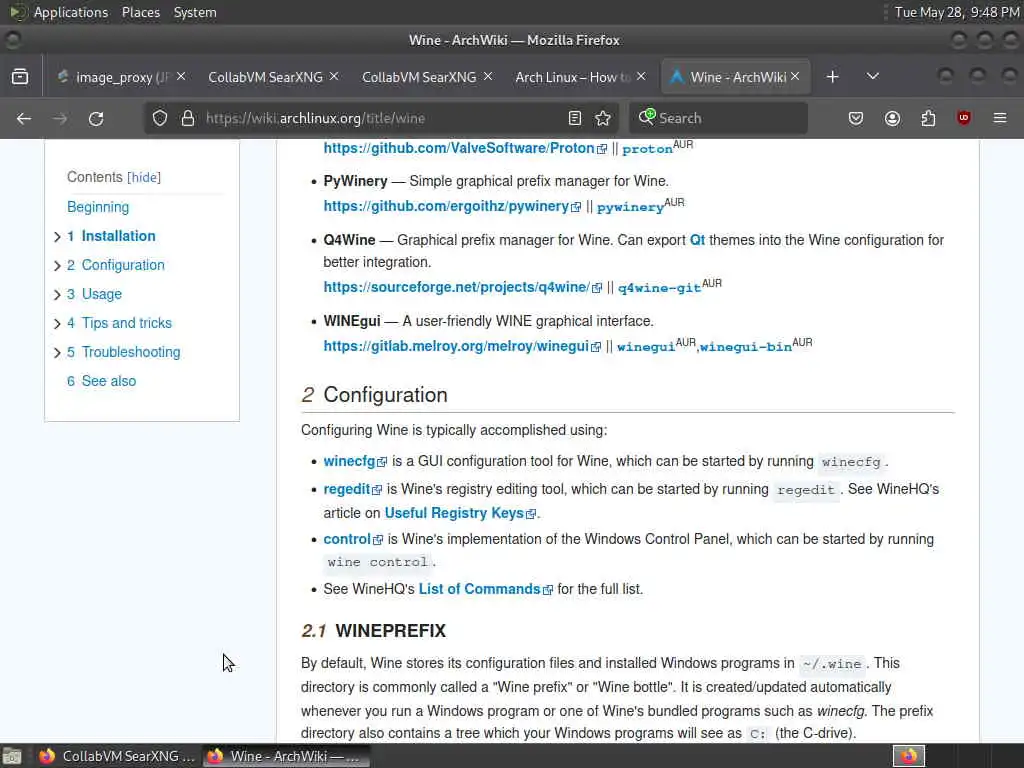Viewport: 1024px width, 768px height.
Task: Bookmark this page with the star icon
Action: click(603, 118)
